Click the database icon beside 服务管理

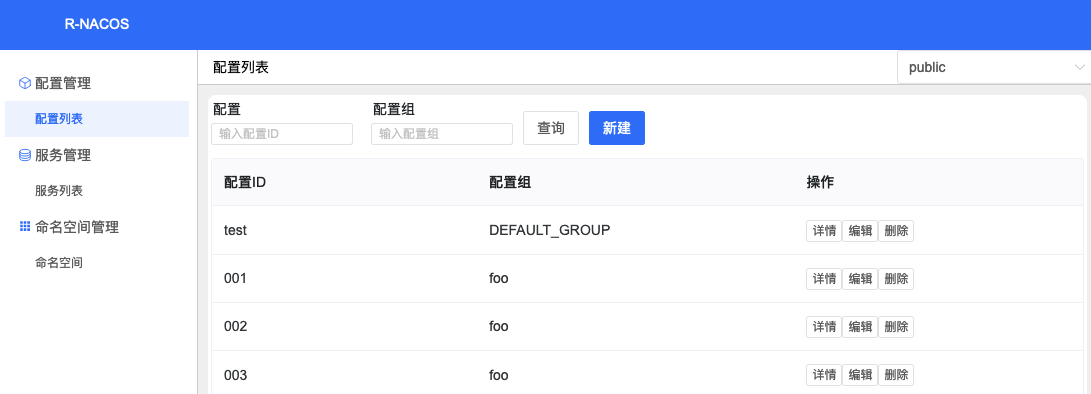click(x=24, y=155)
